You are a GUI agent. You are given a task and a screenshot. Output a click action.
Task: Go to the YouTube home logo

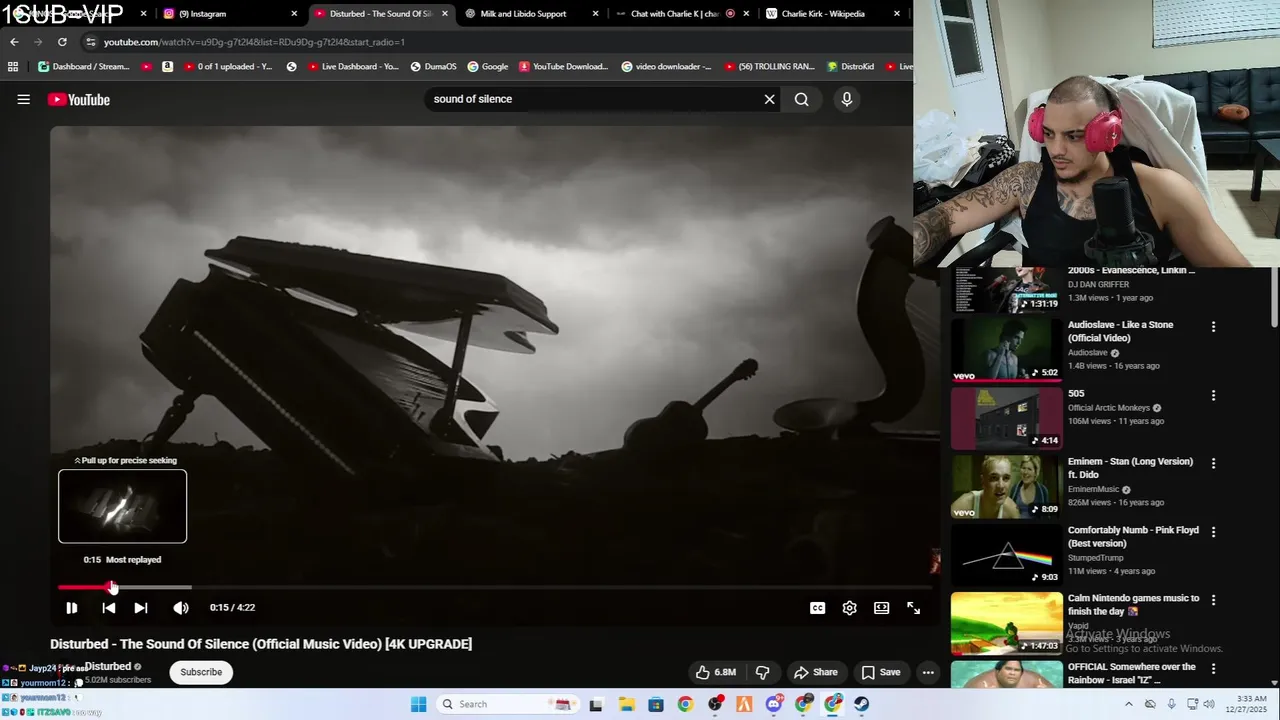click(78, 99)
